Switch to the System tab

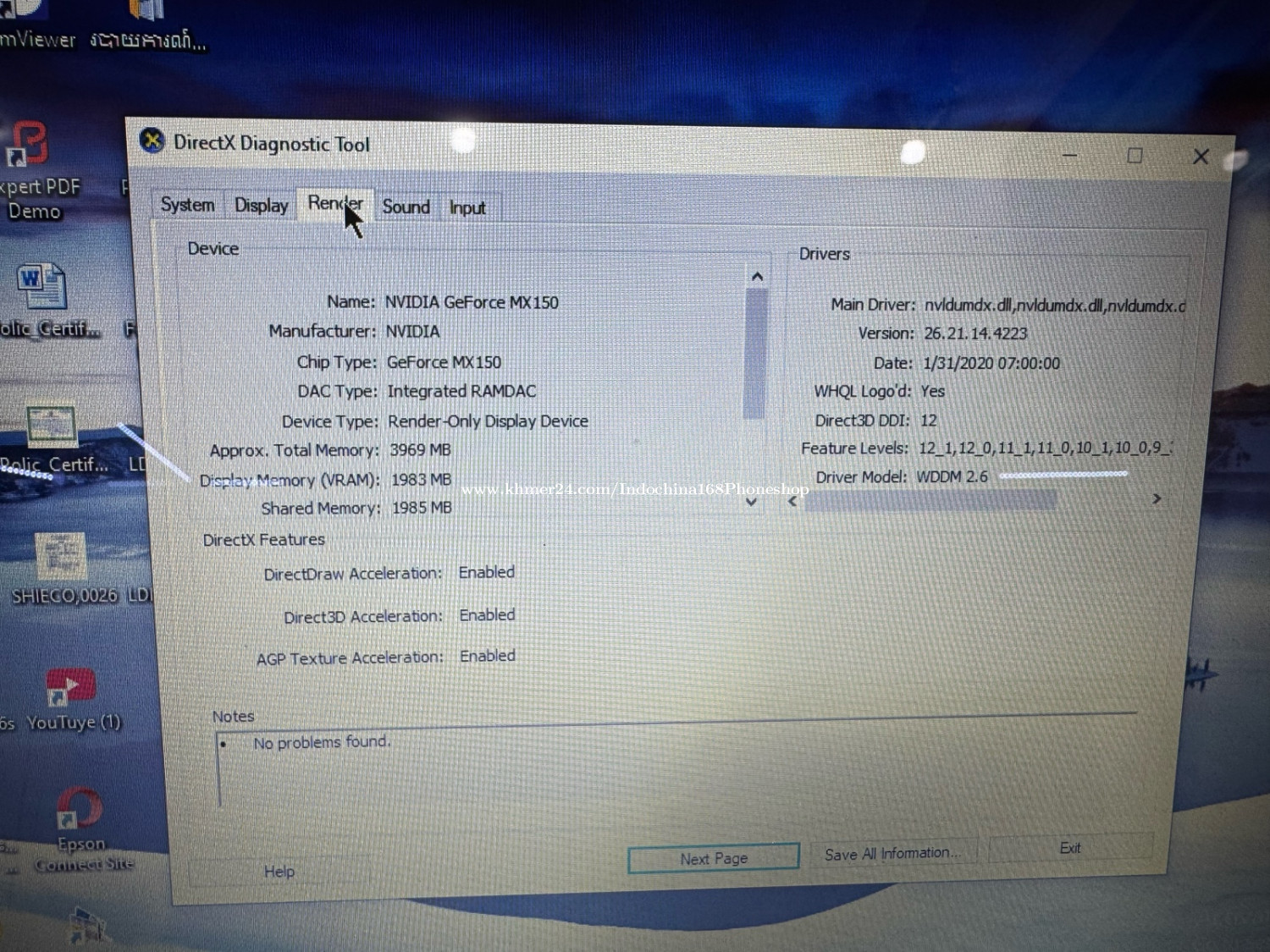187,205
